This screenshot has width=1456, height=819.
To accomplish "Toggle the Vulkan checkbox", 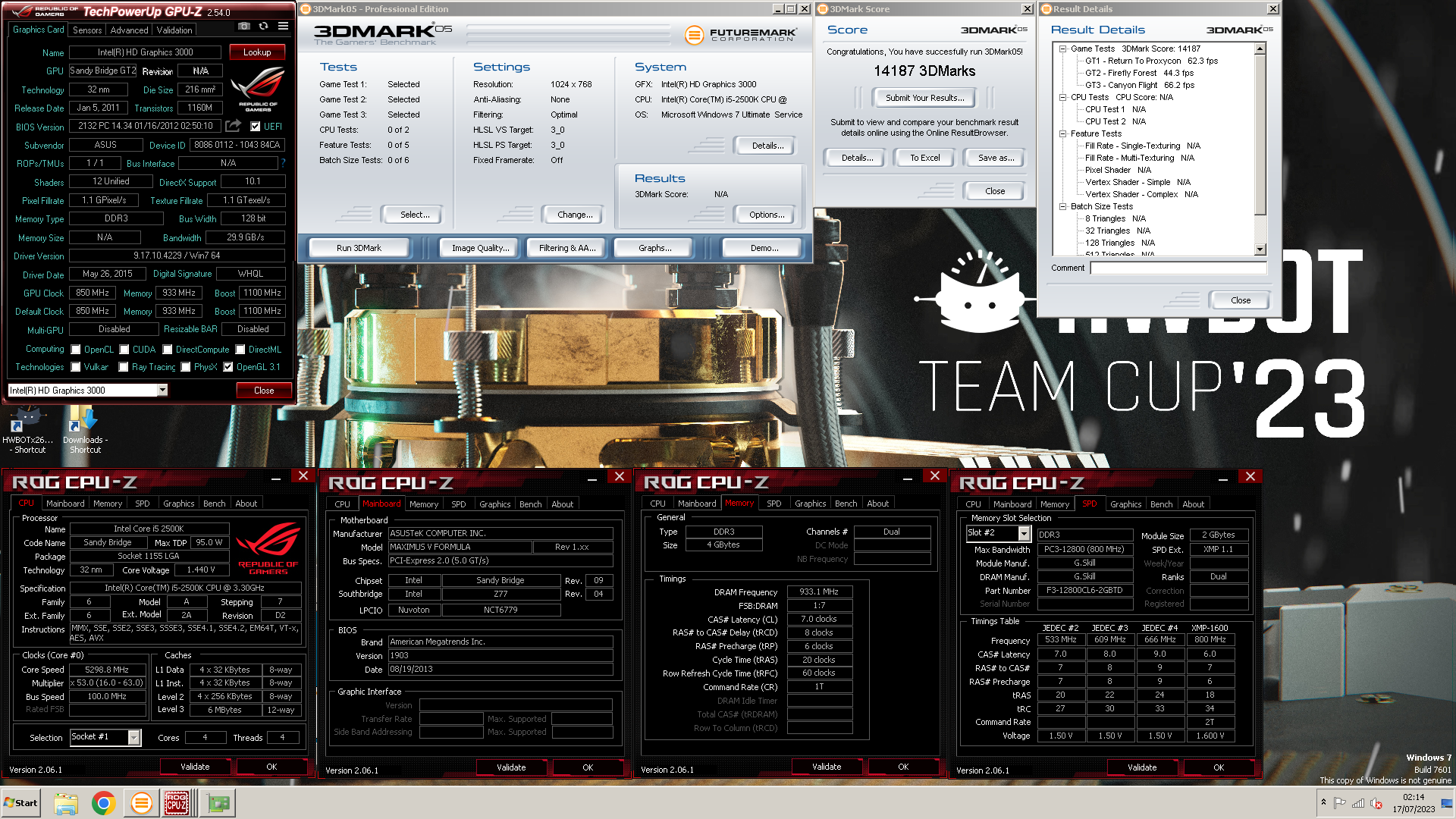I will pyautogui.click(x=76, y=367).
